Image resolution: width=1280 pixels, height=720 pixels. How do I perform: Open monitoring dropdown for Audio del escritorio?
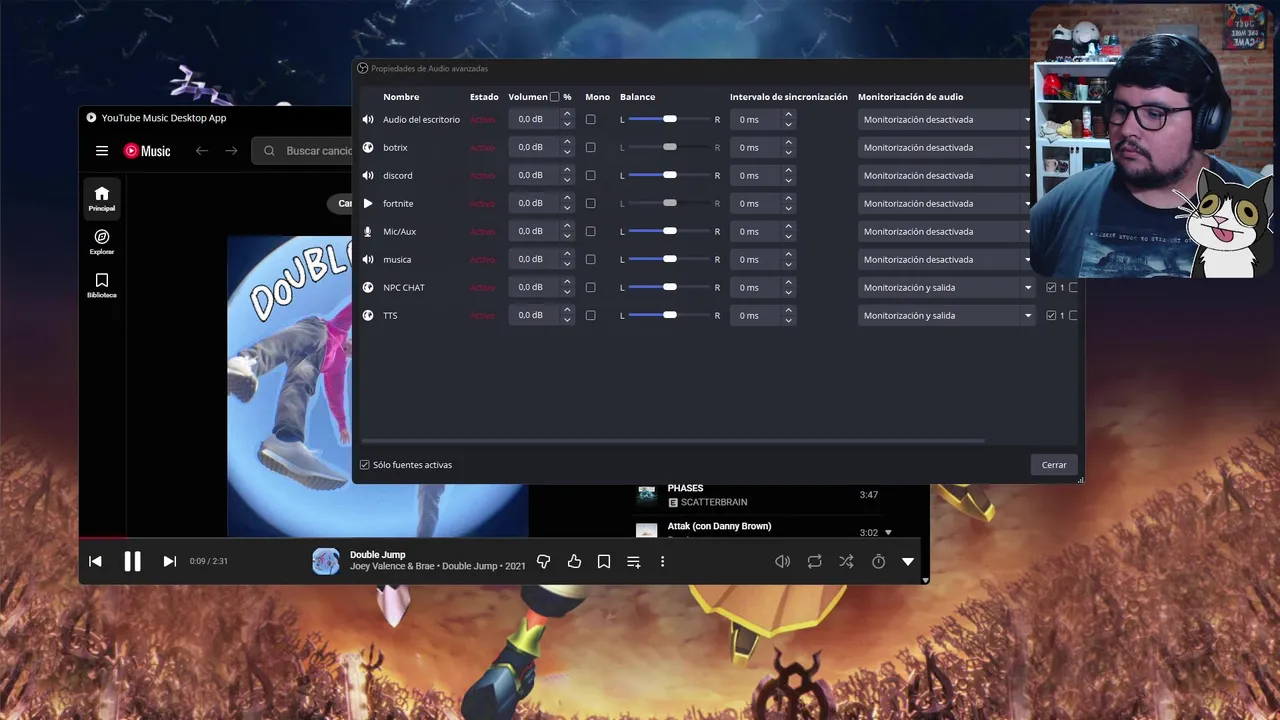[x=946, y=119]
